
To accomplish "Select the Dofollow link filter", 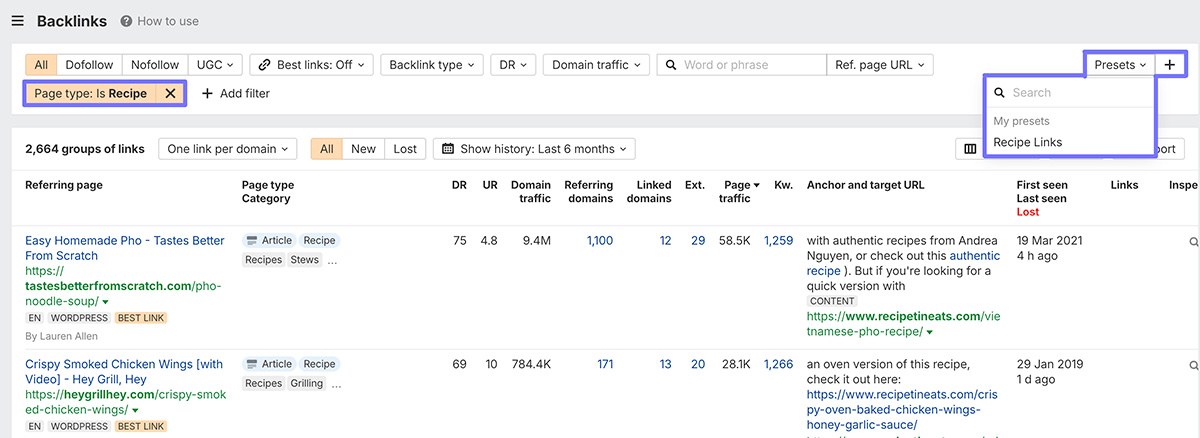I will tap(89, 64).
